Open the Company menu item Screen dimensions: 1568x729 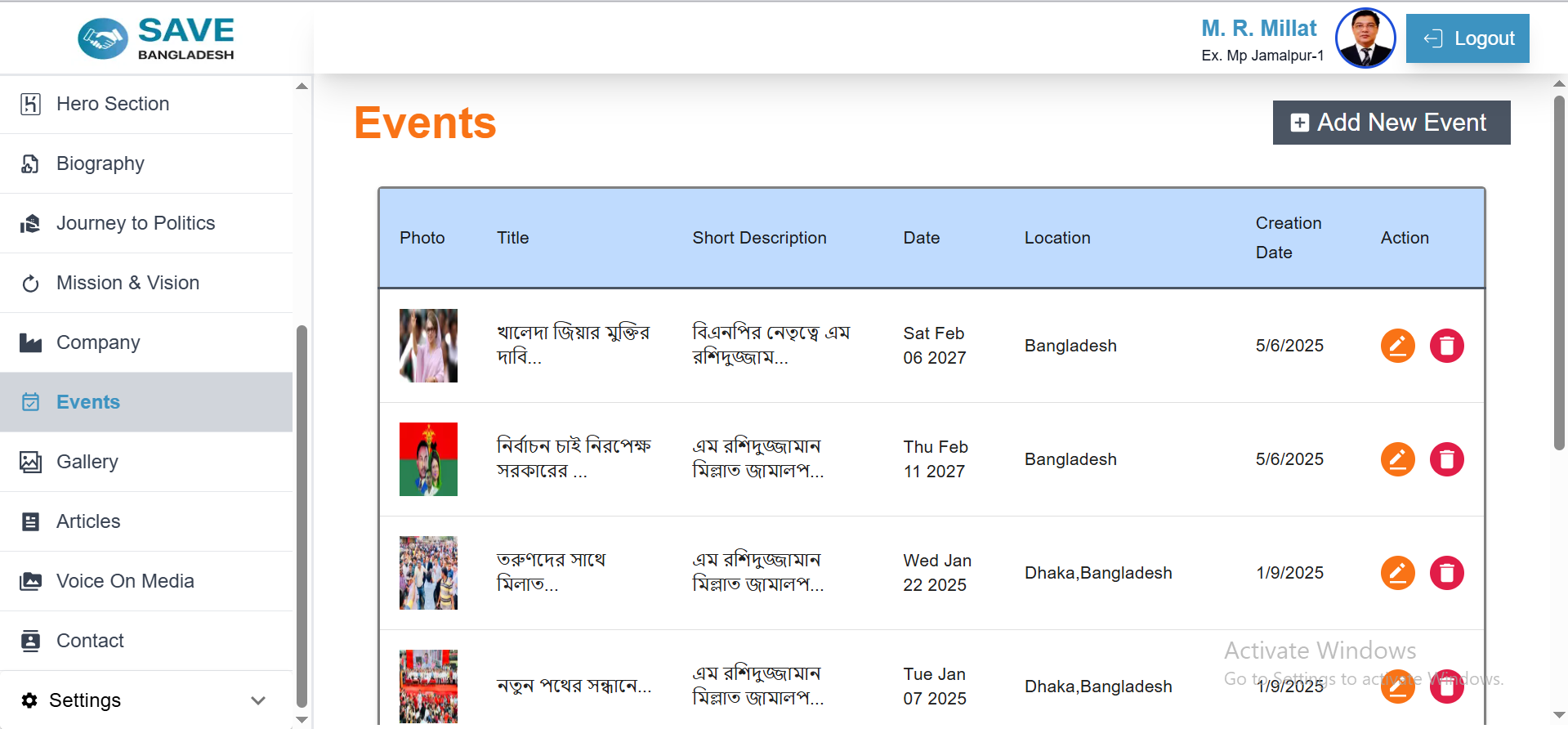tap(146, 342)
